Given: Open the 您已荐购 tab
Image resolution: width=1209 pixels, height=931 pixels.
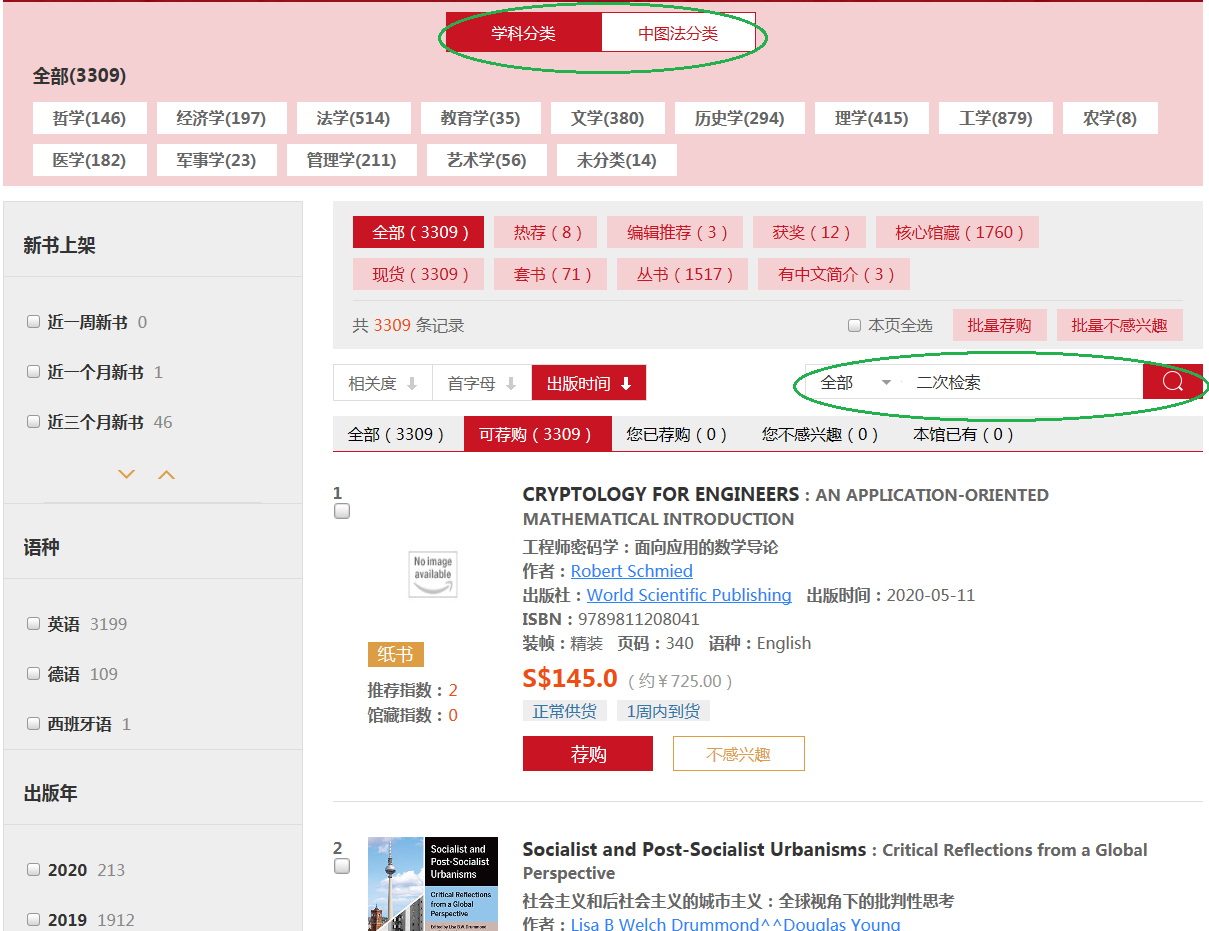Looking at the screenshot, I should point(676,434).
